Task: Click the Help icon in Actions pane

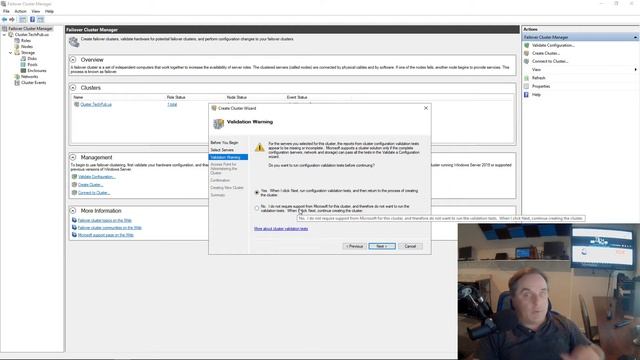Action: (527, 94)
